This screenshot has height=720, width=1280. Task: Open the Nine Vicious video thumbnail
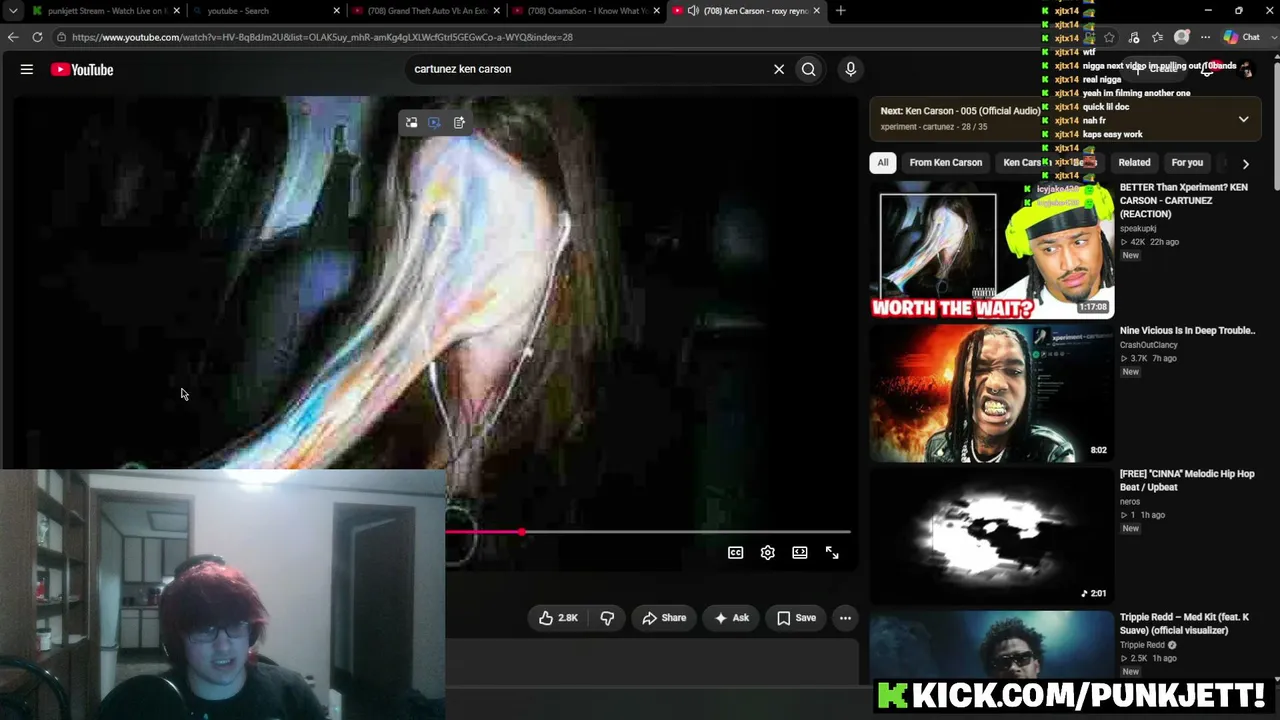point(991,393)
